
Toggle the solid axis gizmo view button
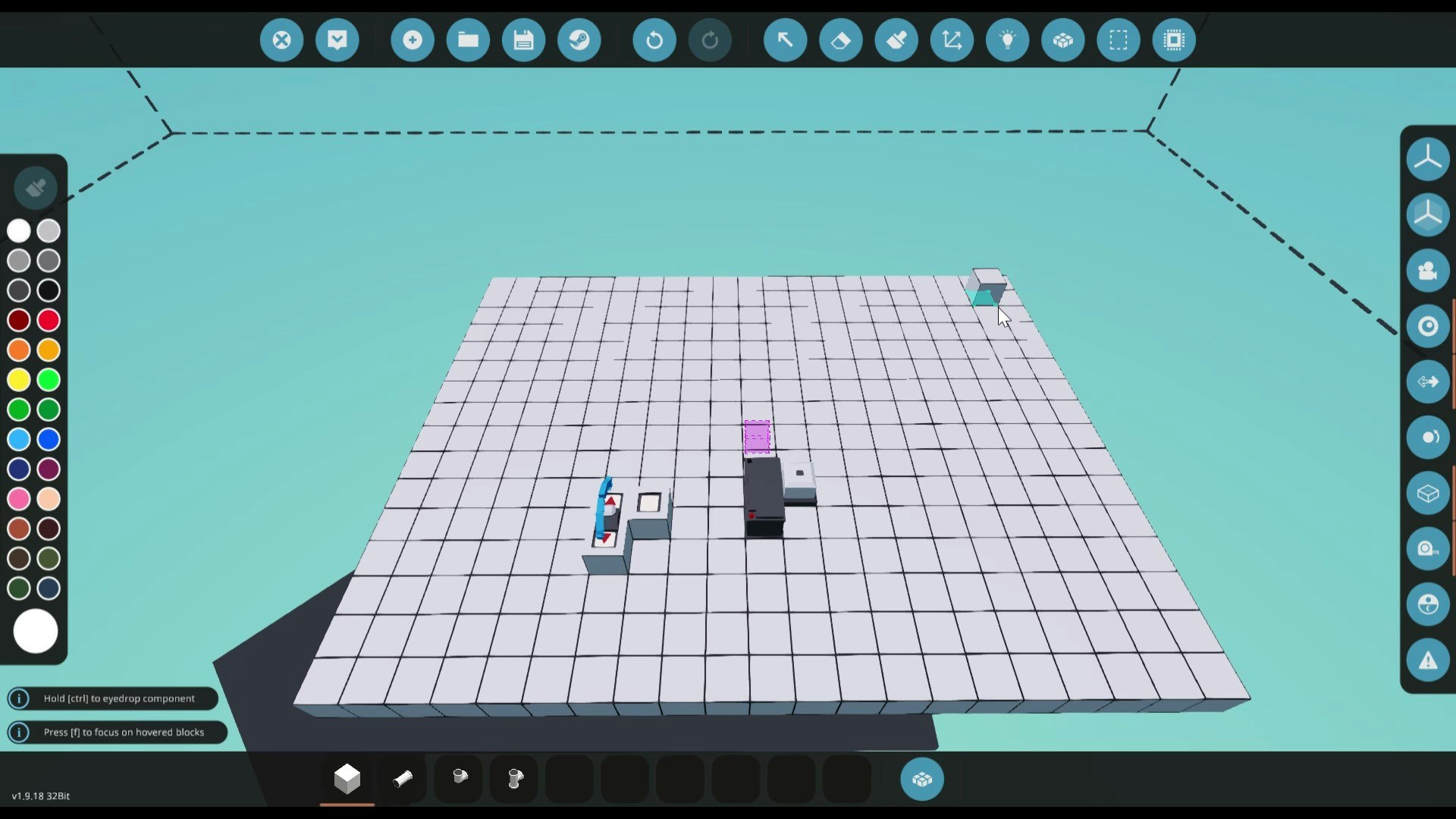click(1428, 215)
